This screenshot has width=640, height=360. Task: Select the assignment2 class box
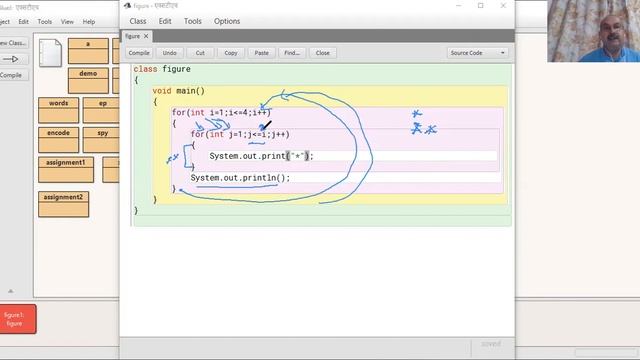tap(63, 204)
